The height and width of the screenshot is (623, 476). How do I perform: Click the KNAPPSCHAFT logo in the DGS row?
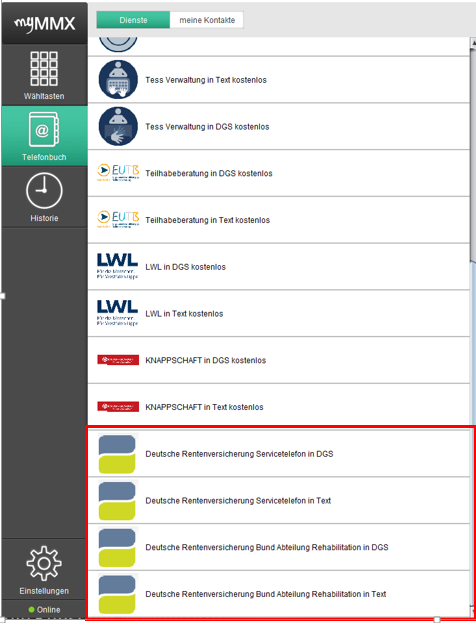(118, 360)
